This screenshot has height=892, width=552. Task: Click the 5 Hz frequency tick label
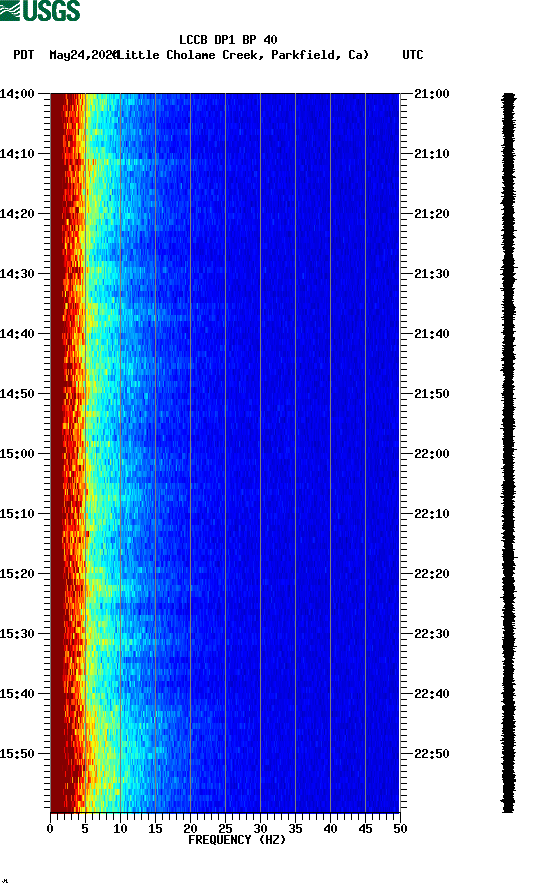pos(85,829)
